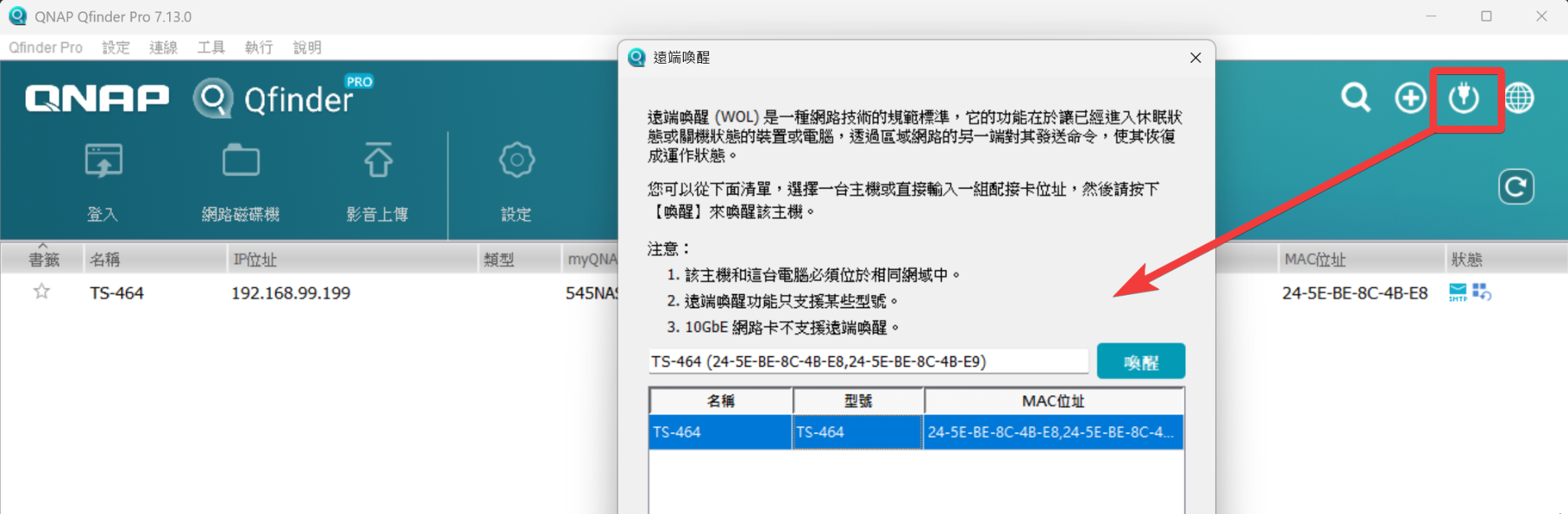Open the 連線 menu
The image size is (1568, 514).
(163, 47)
